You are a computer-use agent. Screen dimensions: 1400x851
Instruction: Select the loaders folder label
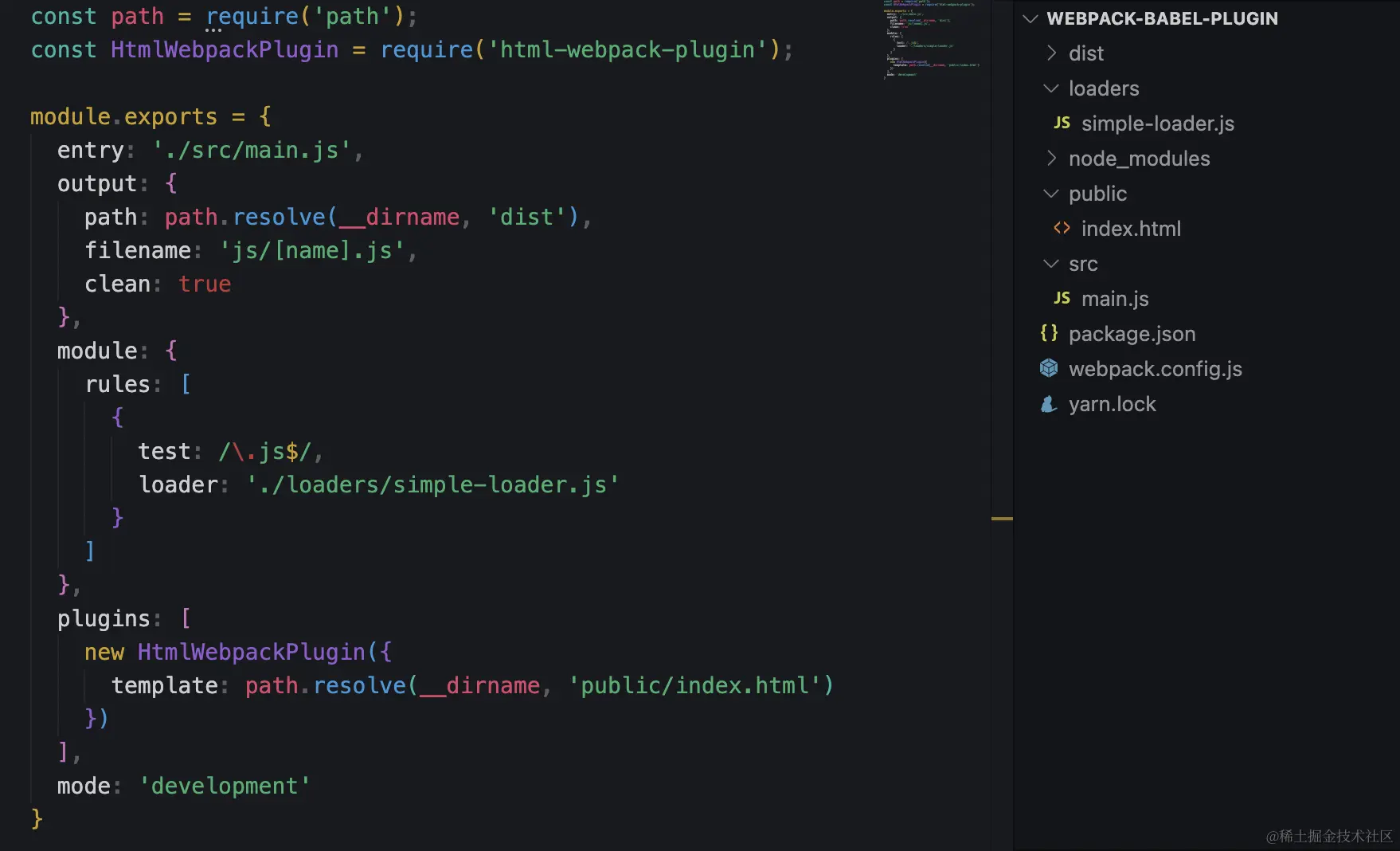click(x=1104, y=88)
